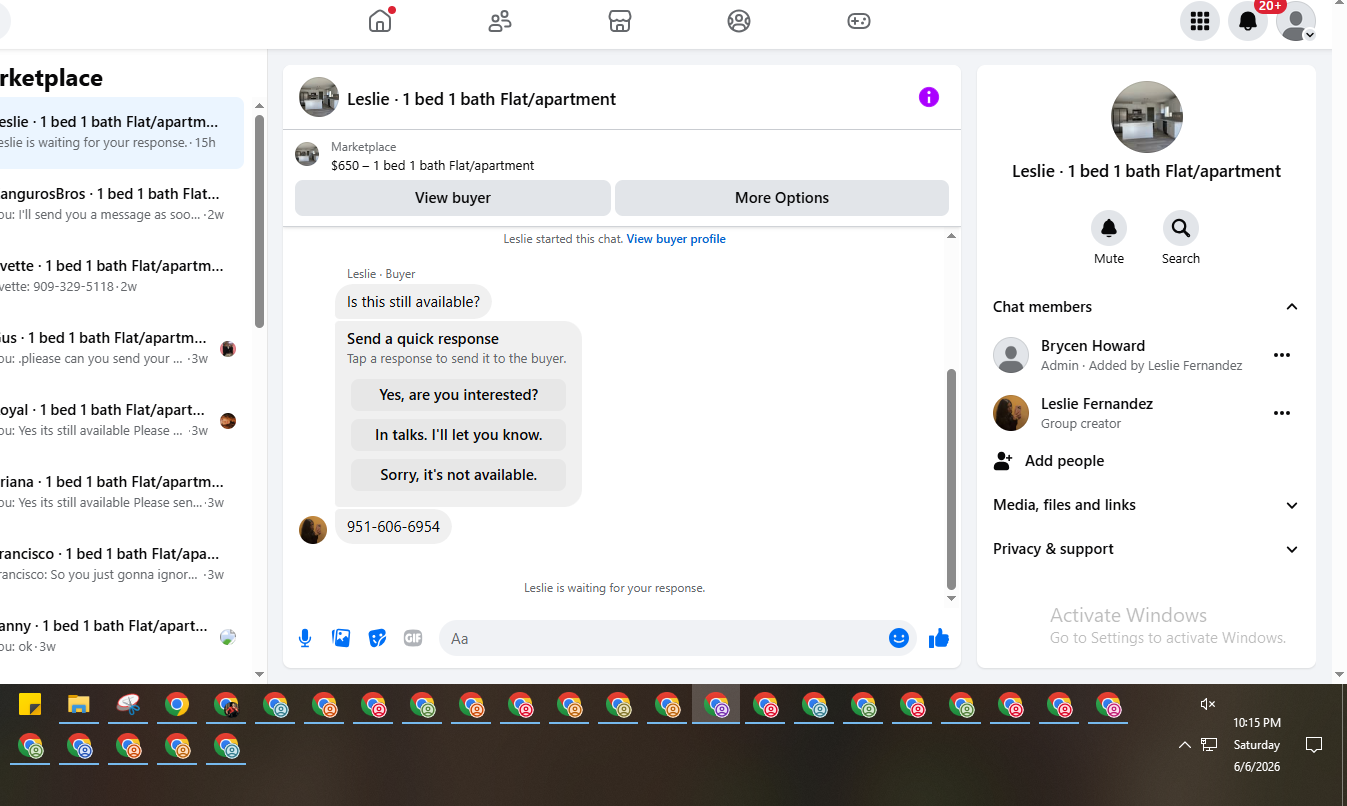Open options menu for Brycen Howard

coord(1282,355)
